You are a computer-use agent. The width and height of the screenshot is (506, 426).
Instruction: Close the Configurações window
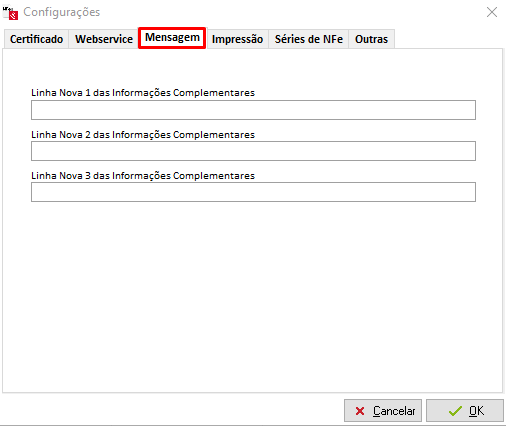point(492,12)
